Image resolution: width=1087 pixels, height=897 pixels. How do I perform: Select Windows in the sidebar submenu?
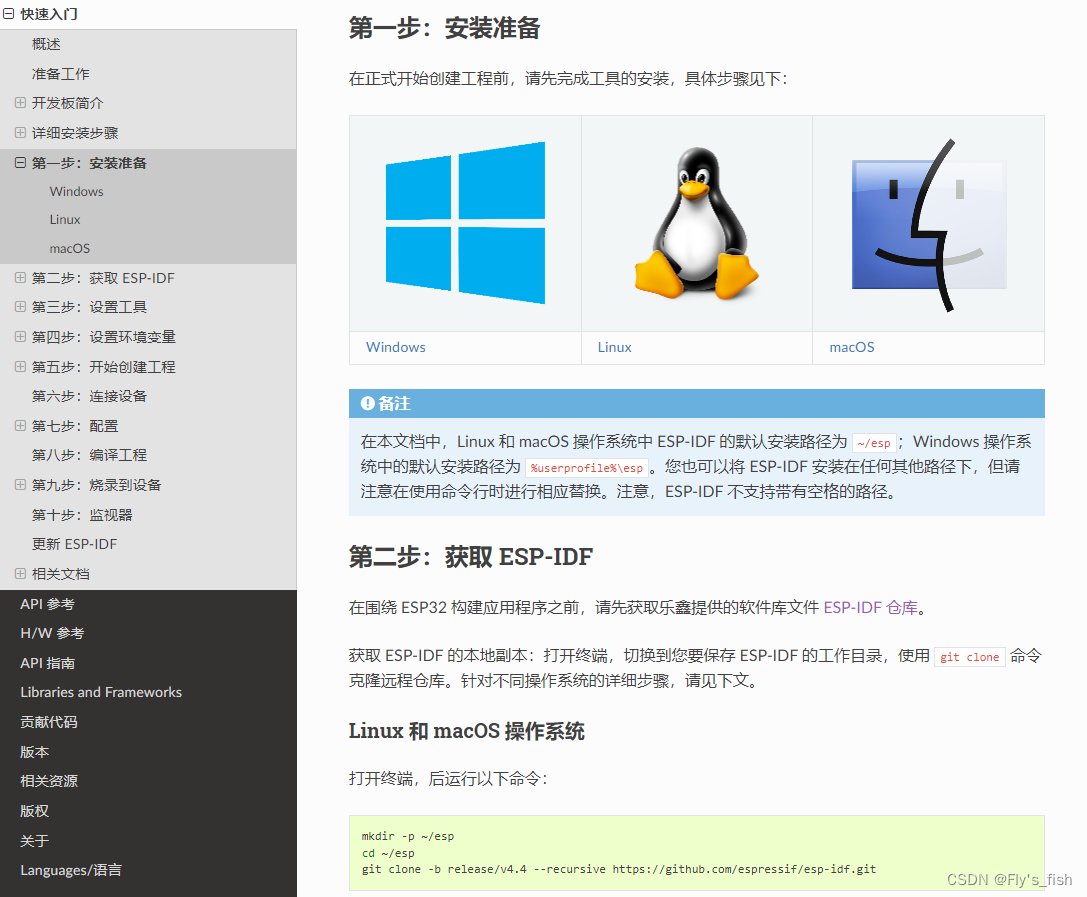point(76,191)
